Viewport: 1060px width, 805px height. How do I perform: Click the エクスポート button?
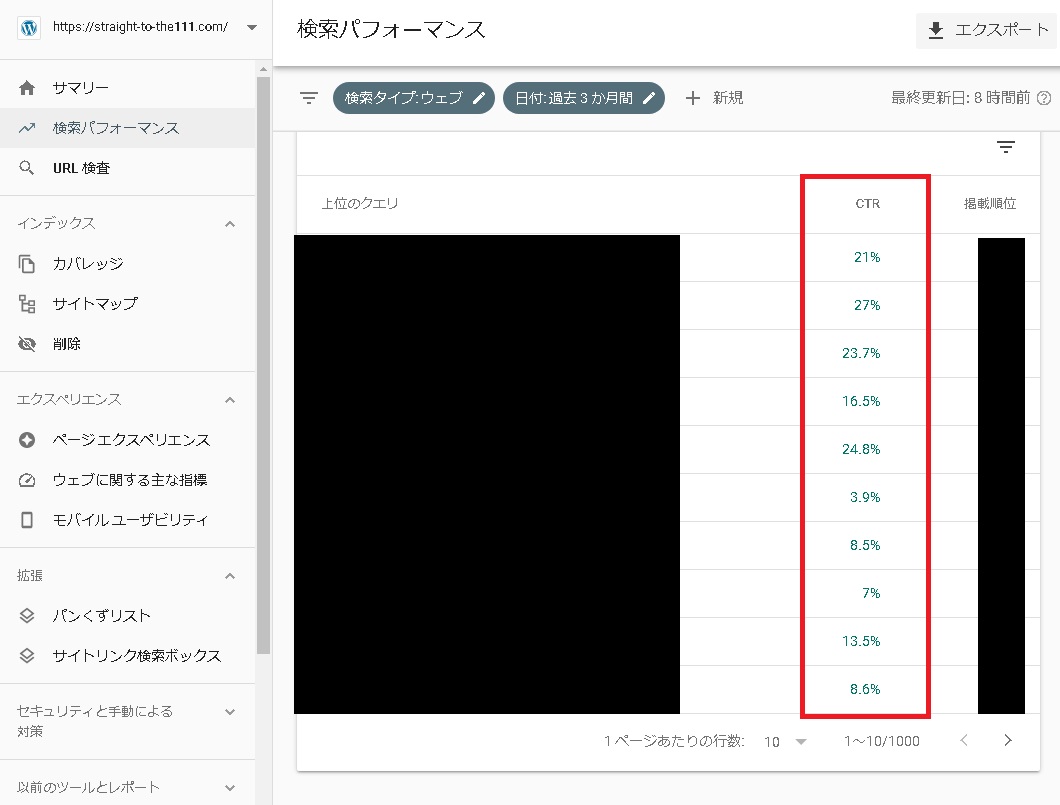coord(987,30)
